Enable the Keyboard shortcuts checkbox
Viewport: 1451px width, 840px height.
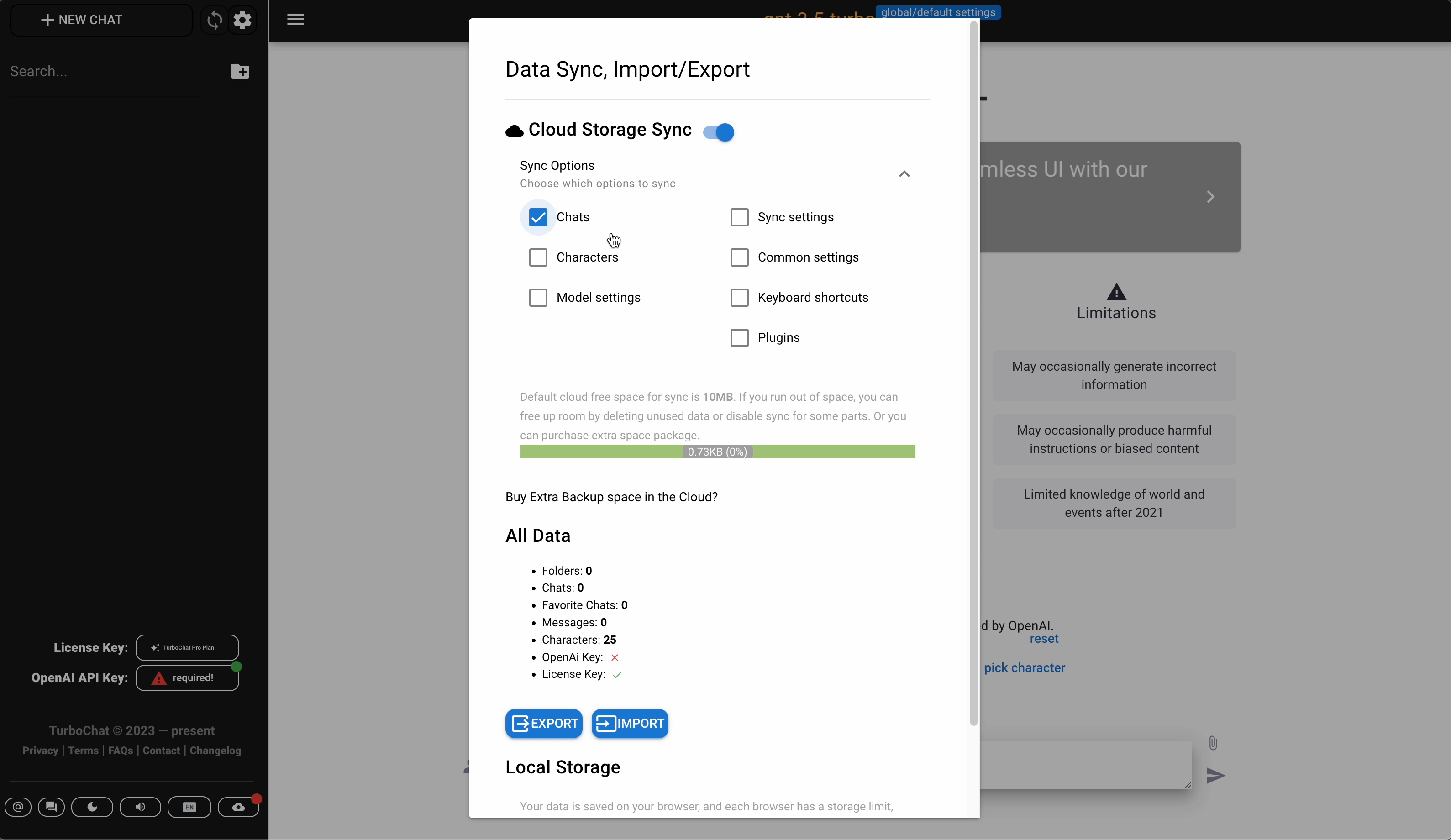click(x=739, y=298)
